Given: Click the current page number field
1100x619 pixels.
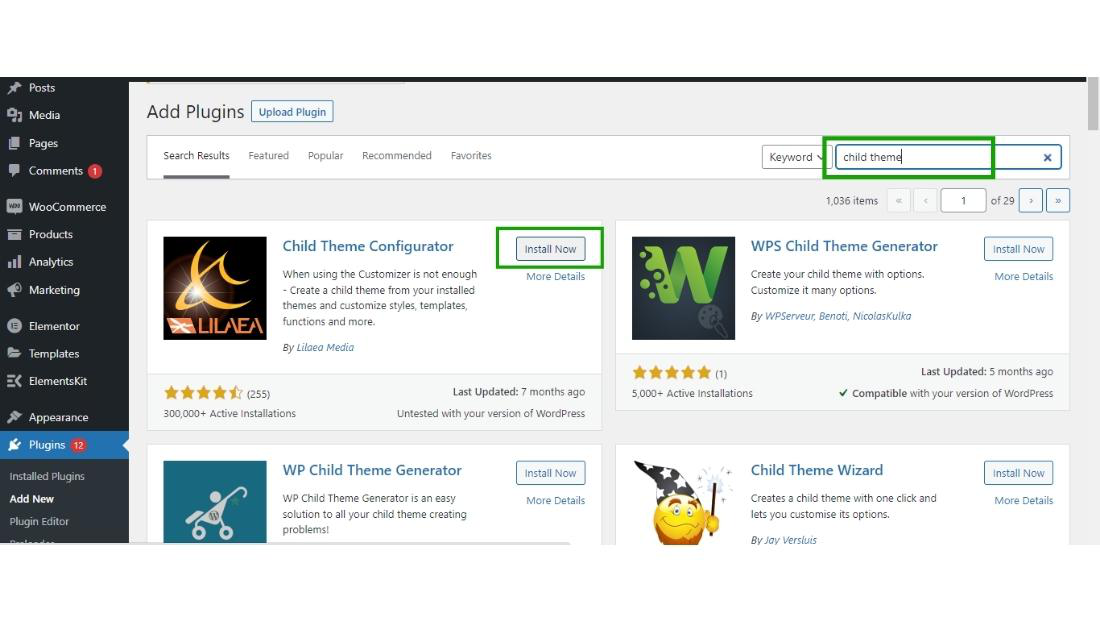Looking at the screenshot, I should (963, 201).
